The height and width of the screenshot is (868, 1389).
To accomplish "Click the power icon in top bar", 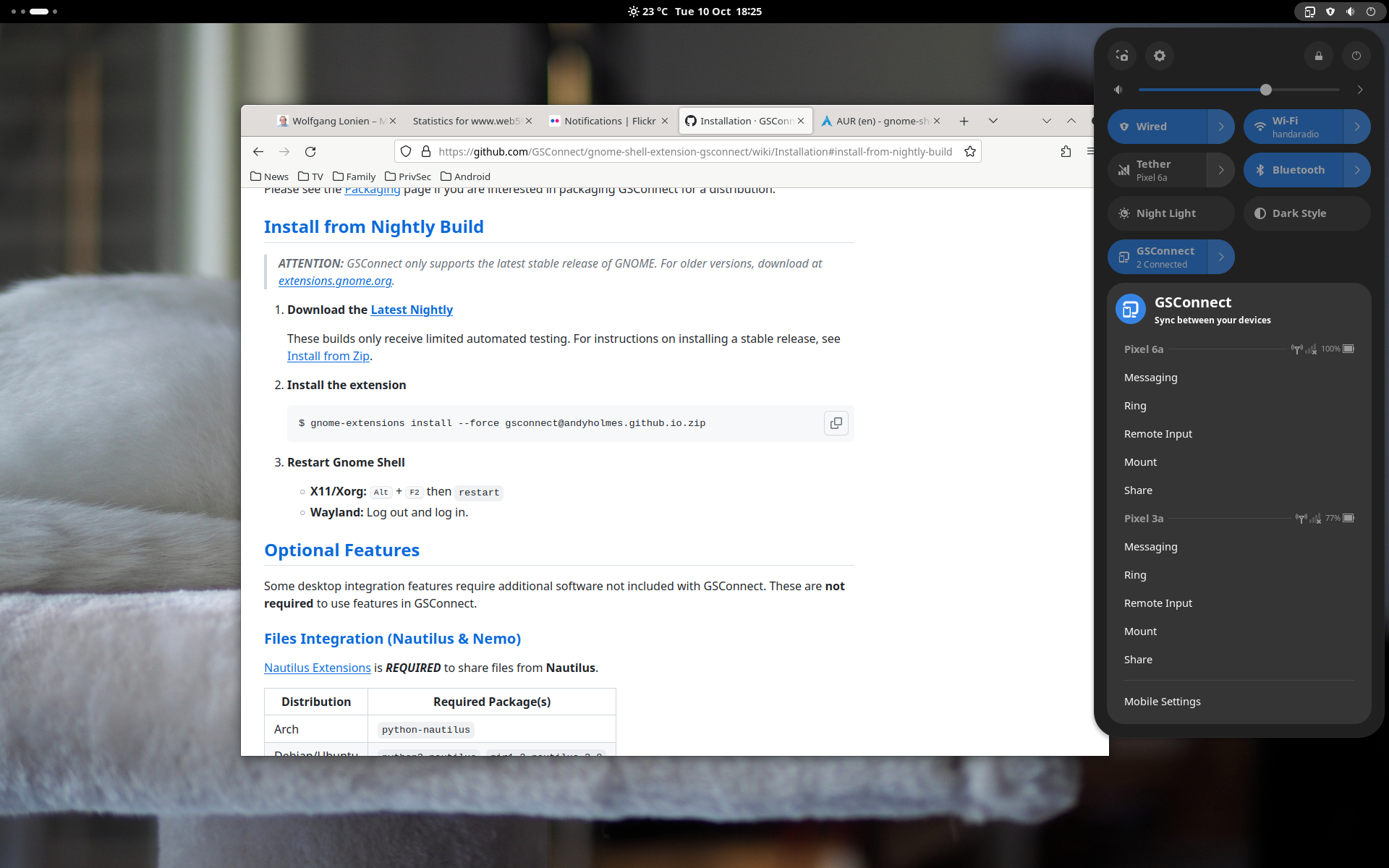I will (x=1370, y=12).
